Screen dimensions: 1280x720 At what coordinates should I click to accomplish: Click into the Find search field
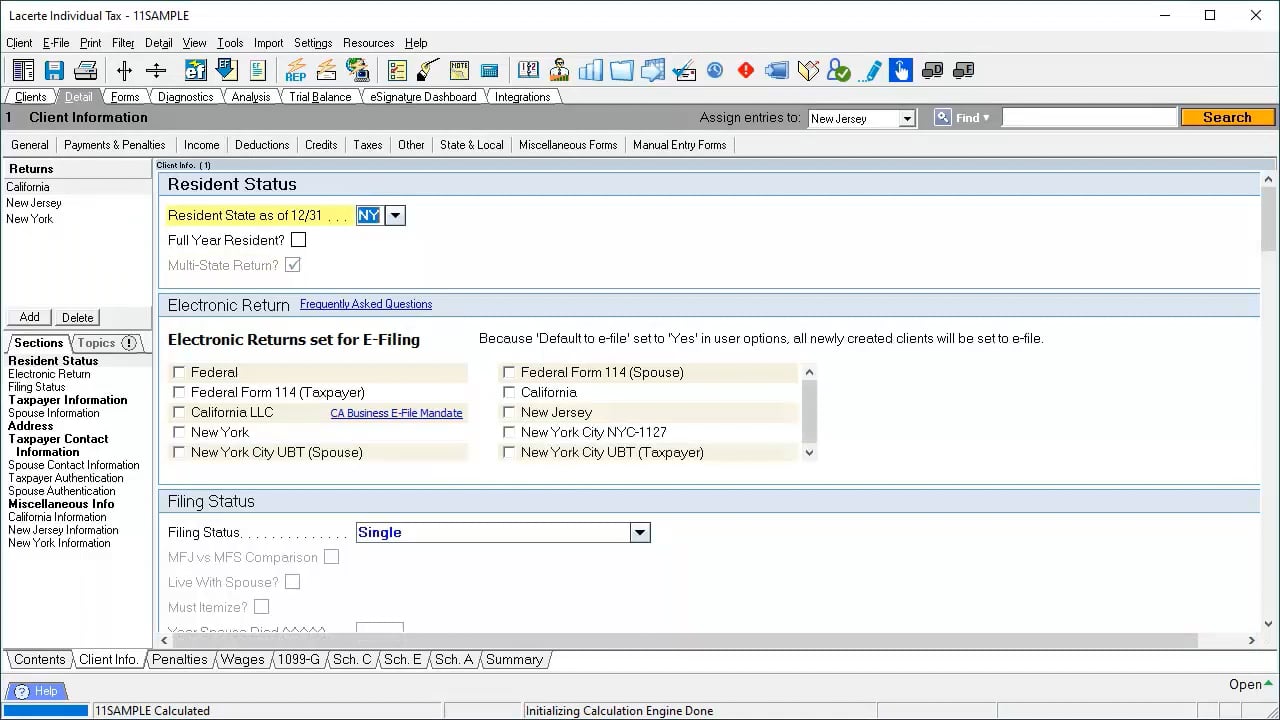(x=1089, y=117)
